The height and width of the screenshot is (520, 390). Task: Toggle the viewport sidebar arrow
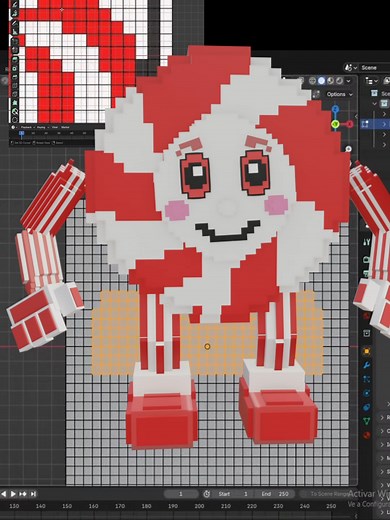356,116
